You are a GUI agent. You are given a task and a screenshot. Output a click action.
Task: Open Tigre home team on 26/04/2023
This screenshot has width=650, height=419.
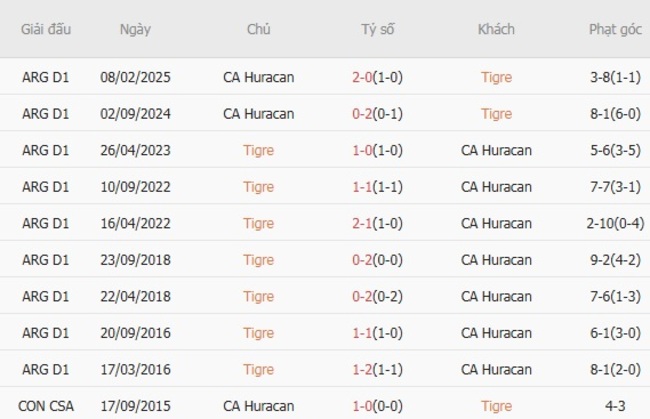(258, 151)
